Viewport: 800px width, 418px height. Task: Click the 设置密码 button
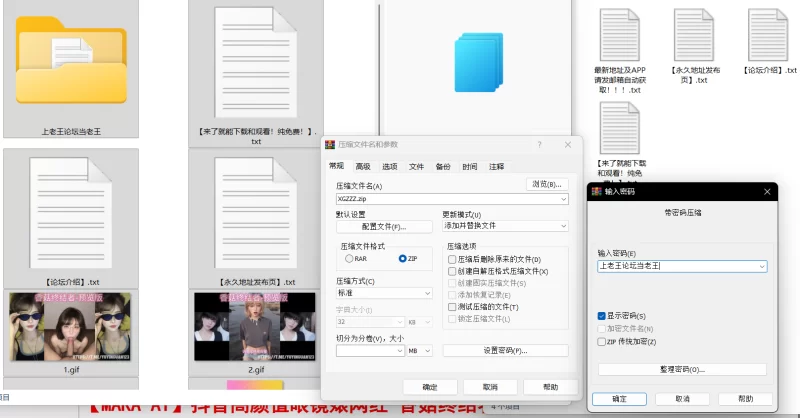coord(505,351)
